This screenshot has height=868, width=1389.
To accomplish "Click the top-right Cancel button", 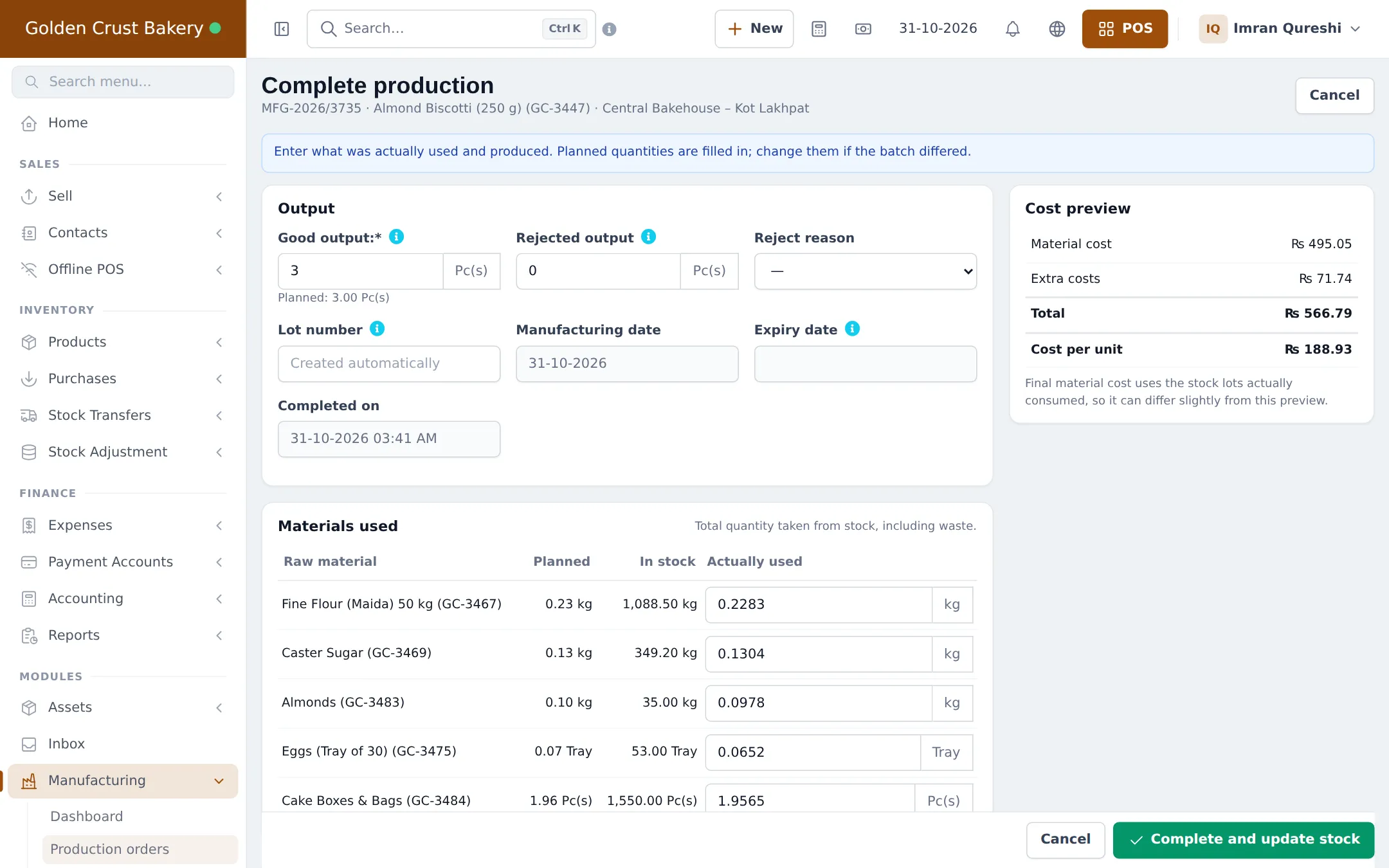I will point(1334,96).
